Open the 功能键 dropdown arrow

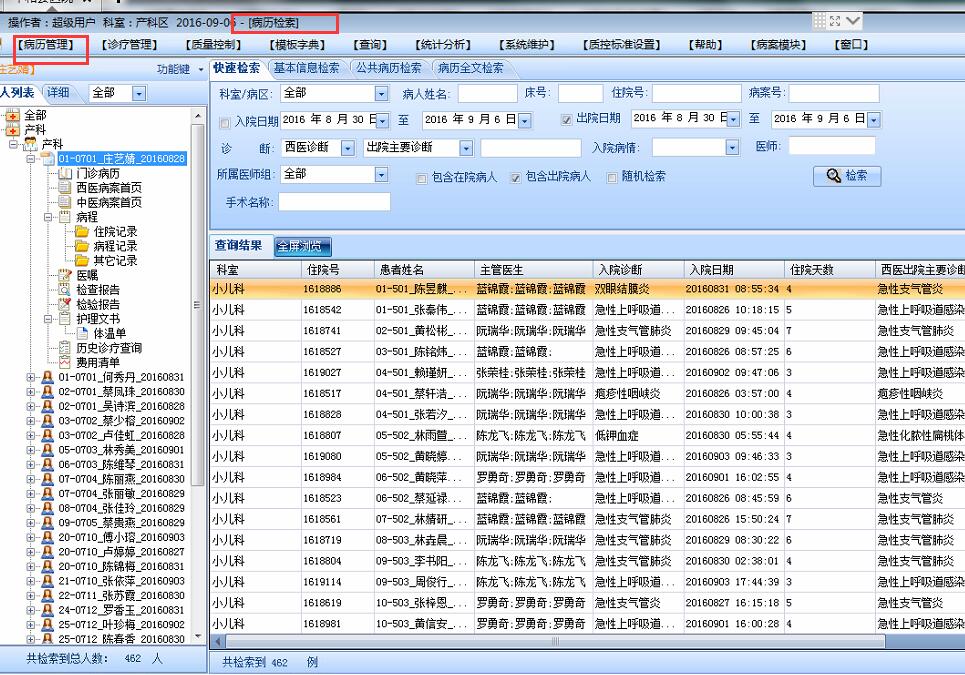pos(201,70)
